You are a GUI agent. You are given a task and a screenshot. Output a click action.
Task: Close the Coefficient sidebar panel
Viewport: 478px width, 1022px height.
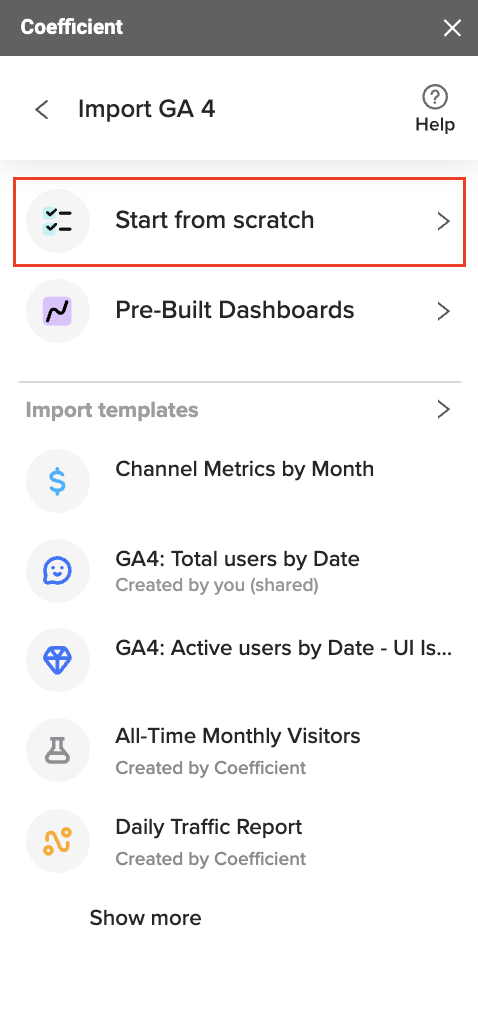(x=452, y=27)
